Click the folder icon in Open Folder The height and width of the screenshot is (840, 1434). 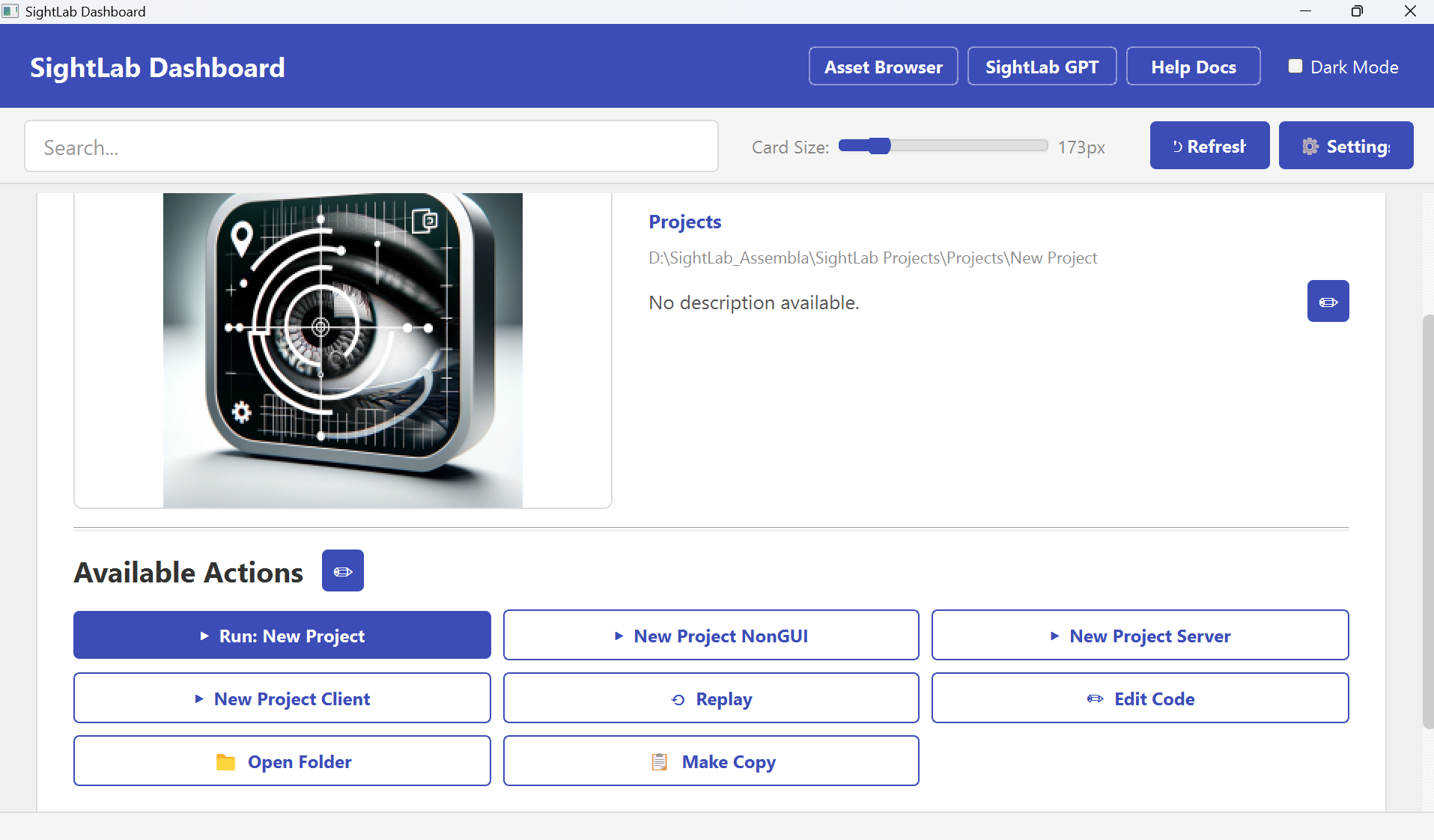point(227,762)
